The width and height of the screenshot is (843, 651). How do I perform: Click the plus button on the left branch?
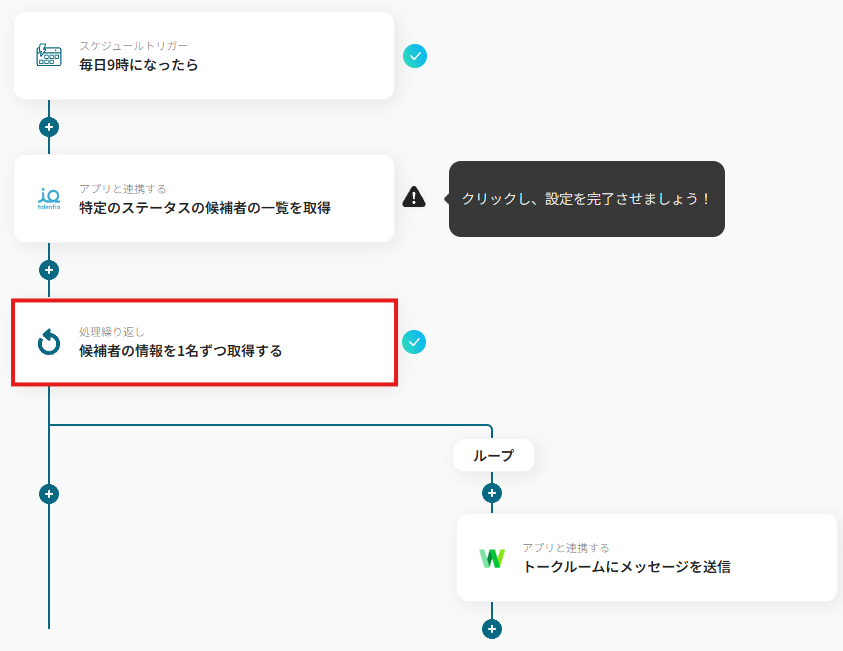pyautogui.click(x=49, y=493)
